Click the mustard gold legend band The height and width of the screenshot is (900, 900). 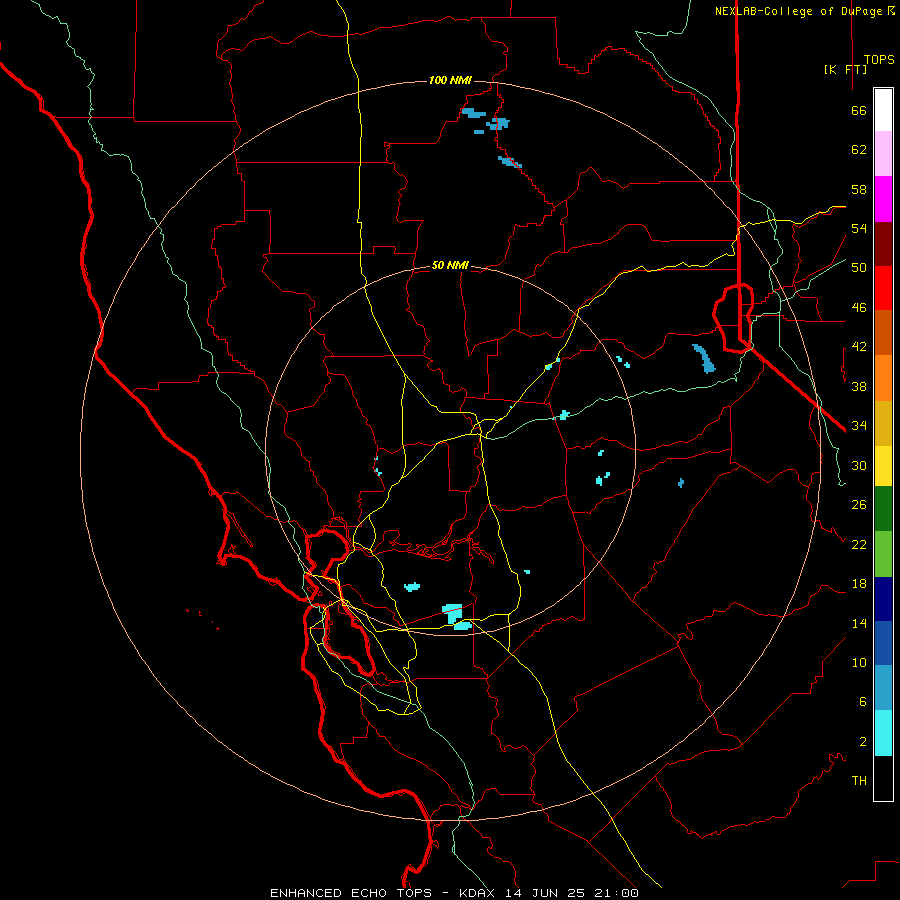coord(883,423)
